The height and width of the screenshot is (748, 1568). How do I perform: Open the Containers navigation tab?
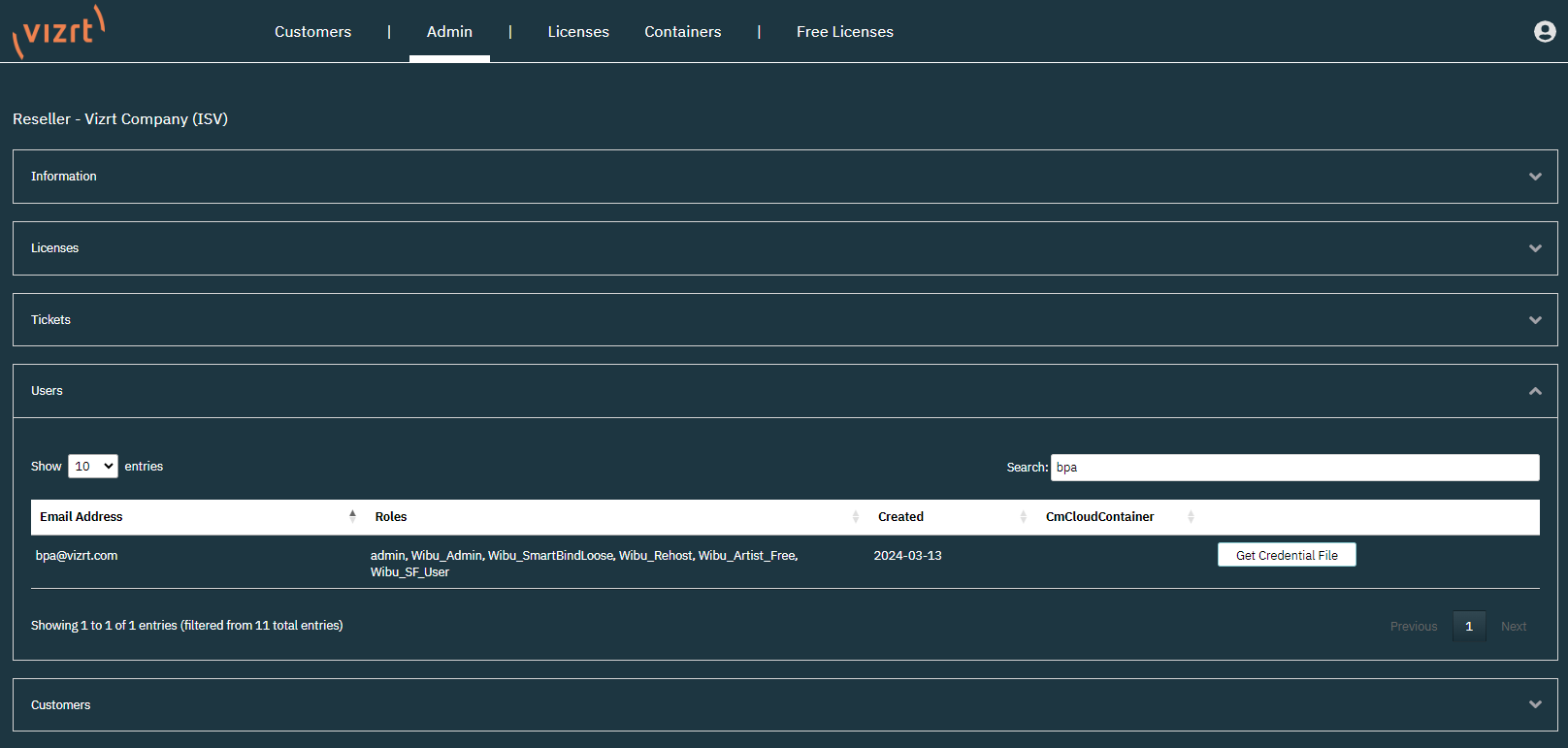682,32
